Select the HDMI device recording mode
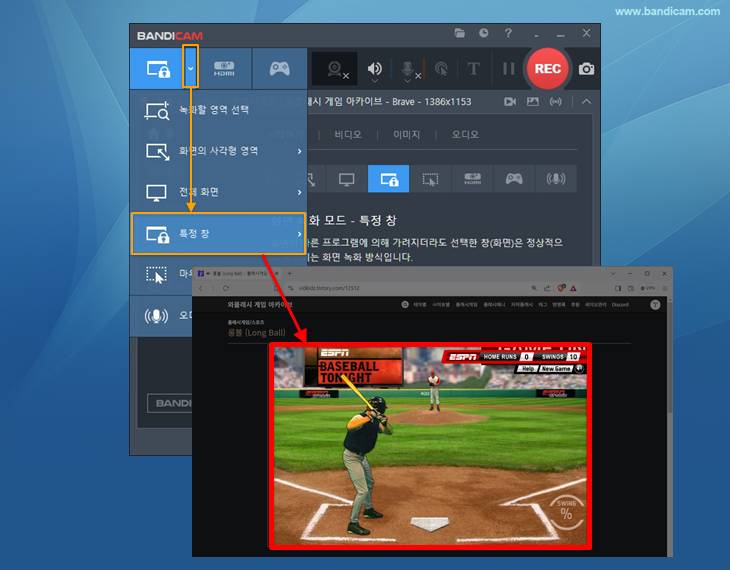The height and width of the screenshot is (570, 730). click(225, 69)
